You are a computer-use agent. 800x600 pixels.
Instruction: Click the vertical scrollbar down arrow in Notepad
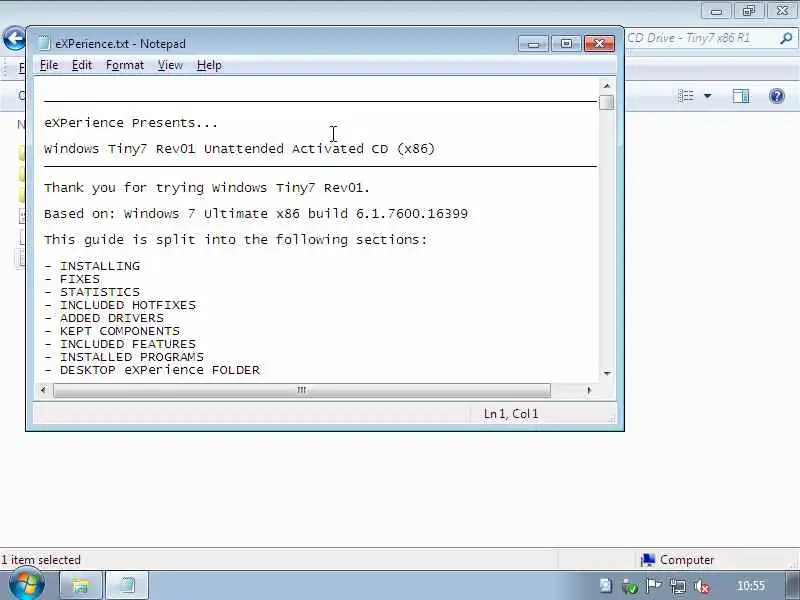(x=607, y=373)
